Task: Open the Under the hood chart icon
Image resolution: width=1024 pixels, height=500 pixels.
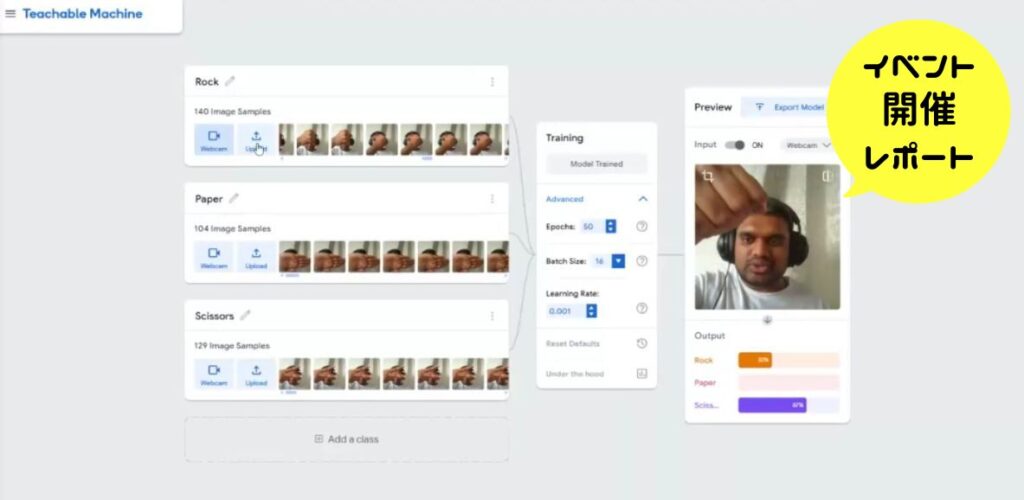Action: pyautogui.click(x=641, y=373)
